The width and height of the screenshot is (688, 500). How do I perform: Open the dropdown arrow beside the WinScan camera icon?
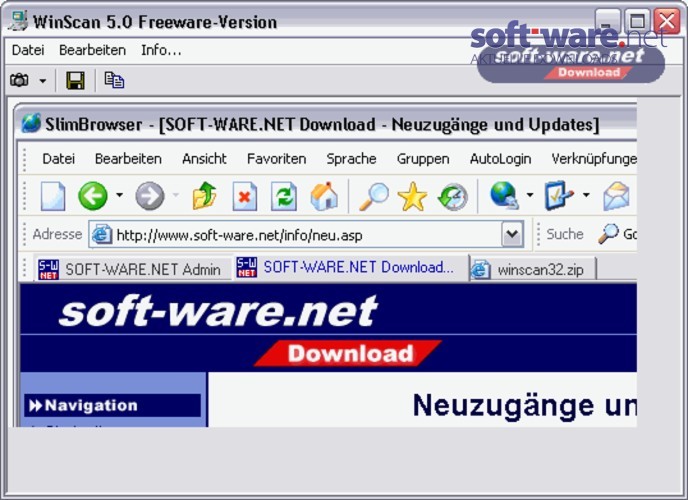click(x=43, y=81)
